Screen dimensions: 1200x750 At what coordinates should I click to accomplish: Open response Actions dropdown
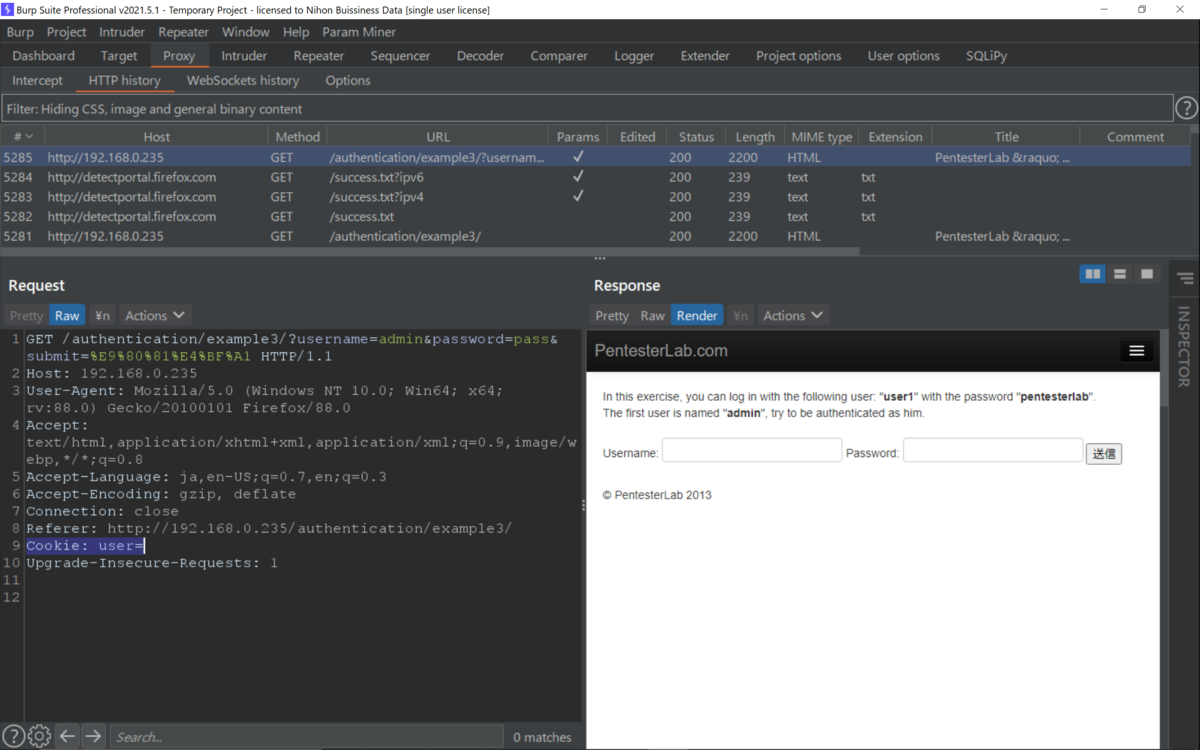793,315
